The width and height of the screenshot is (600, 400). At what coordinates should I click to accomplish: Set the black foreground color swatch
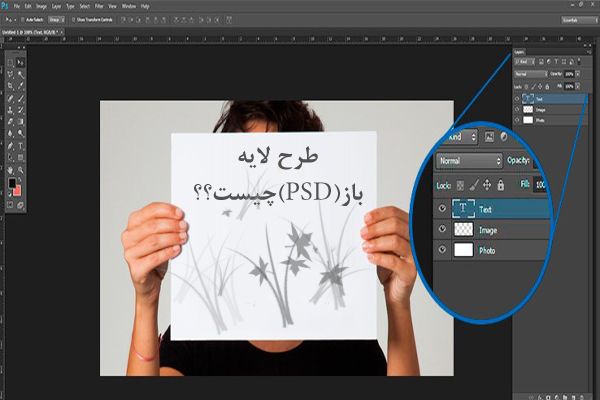(11, 182)
